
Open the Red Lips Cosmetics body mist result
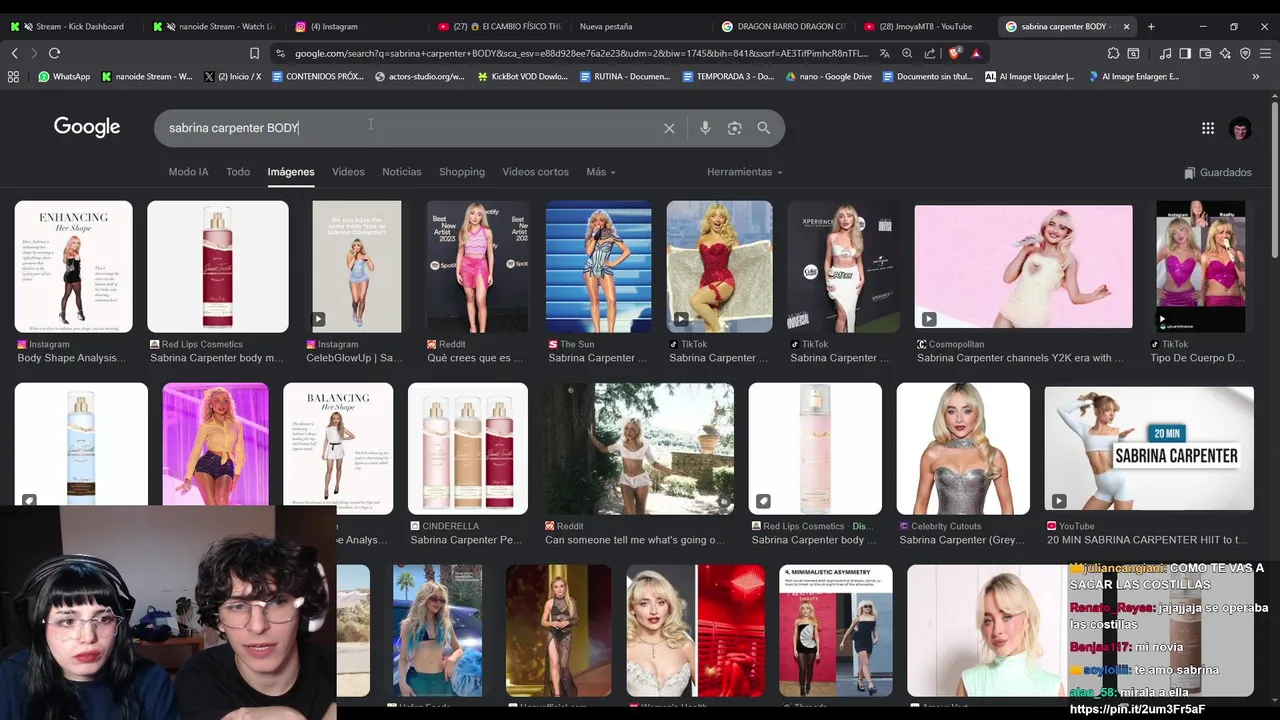(217, 267)
